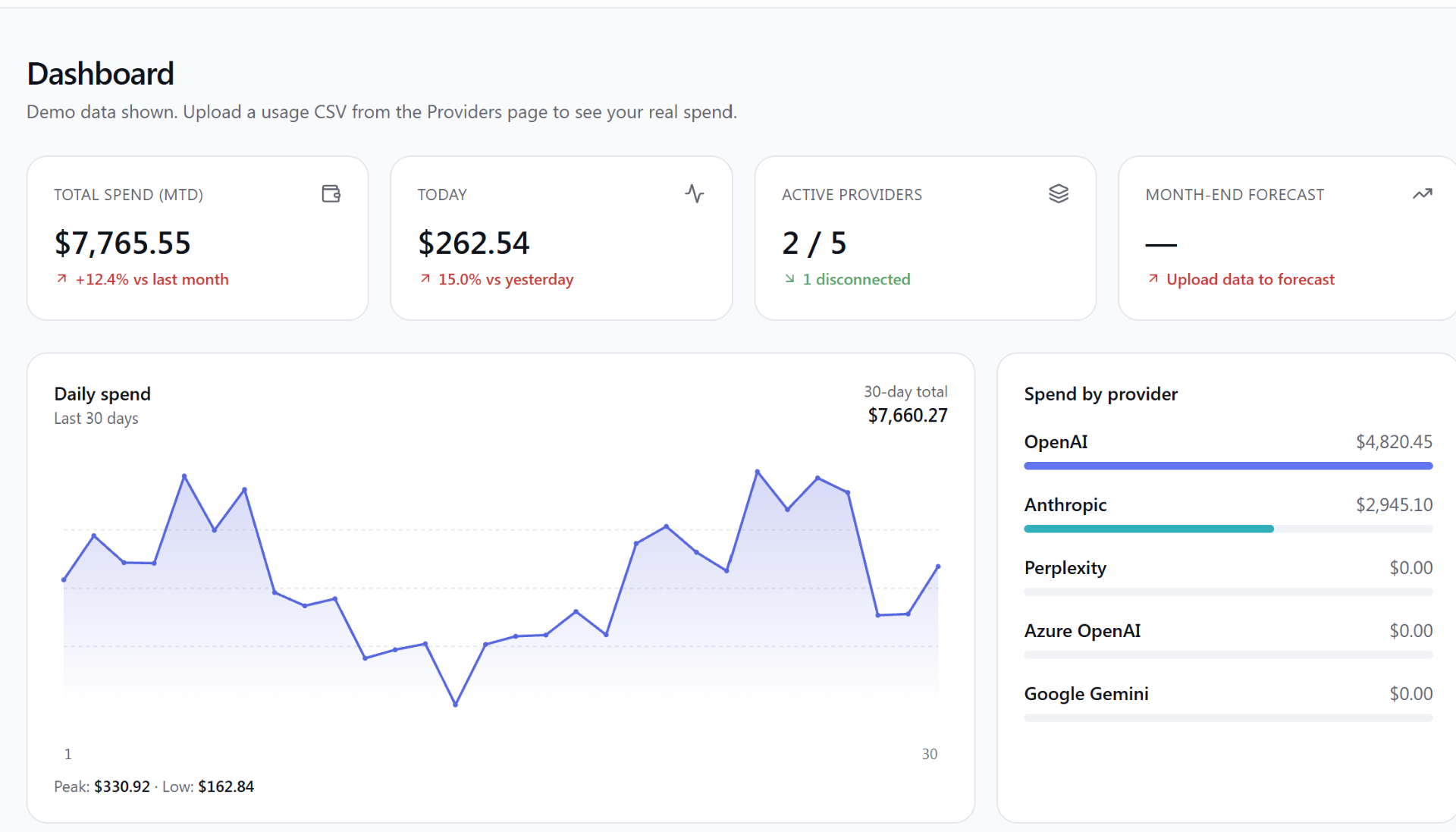Click the 15.0% vs yesterday text
This screenshot has height=832, width=1456.
(506, 279)
